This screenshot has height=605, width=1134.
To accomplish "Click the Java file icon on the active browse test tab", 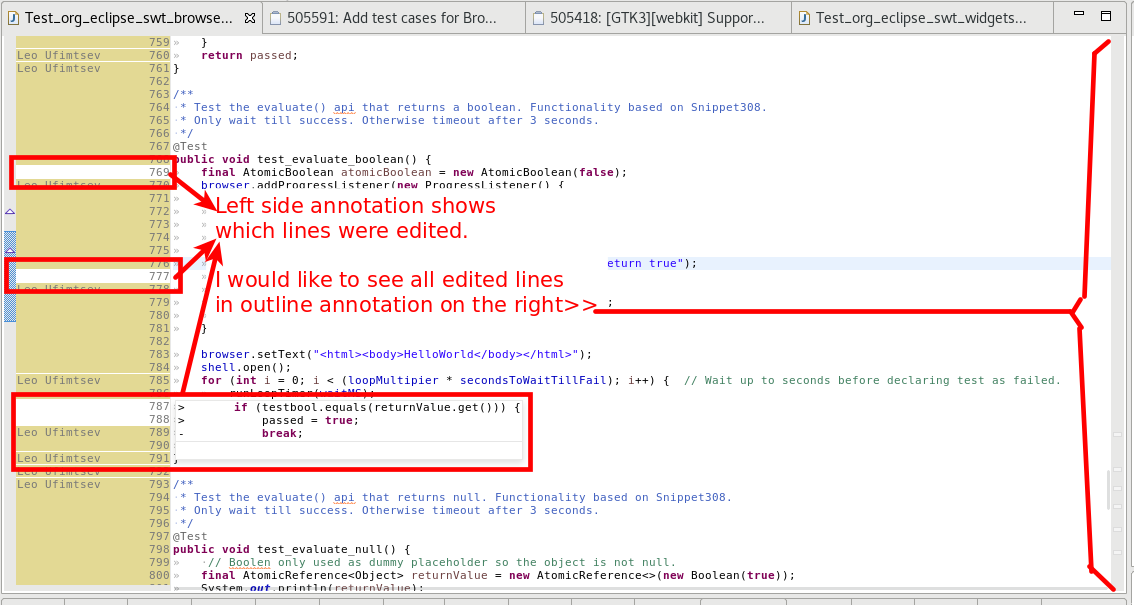I will point(11,17).
